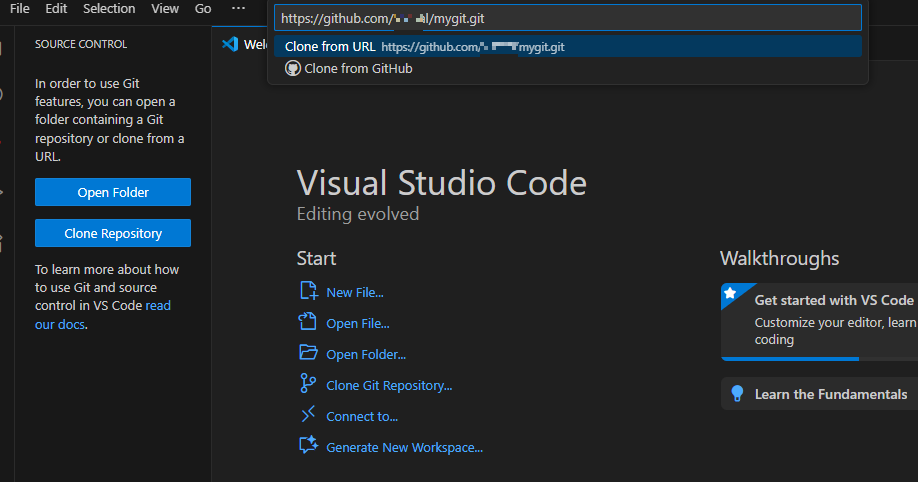Screen dimensions: 918x482
Task: Open the New File... link
Action: pyautogui.click(x=355, y=293)
